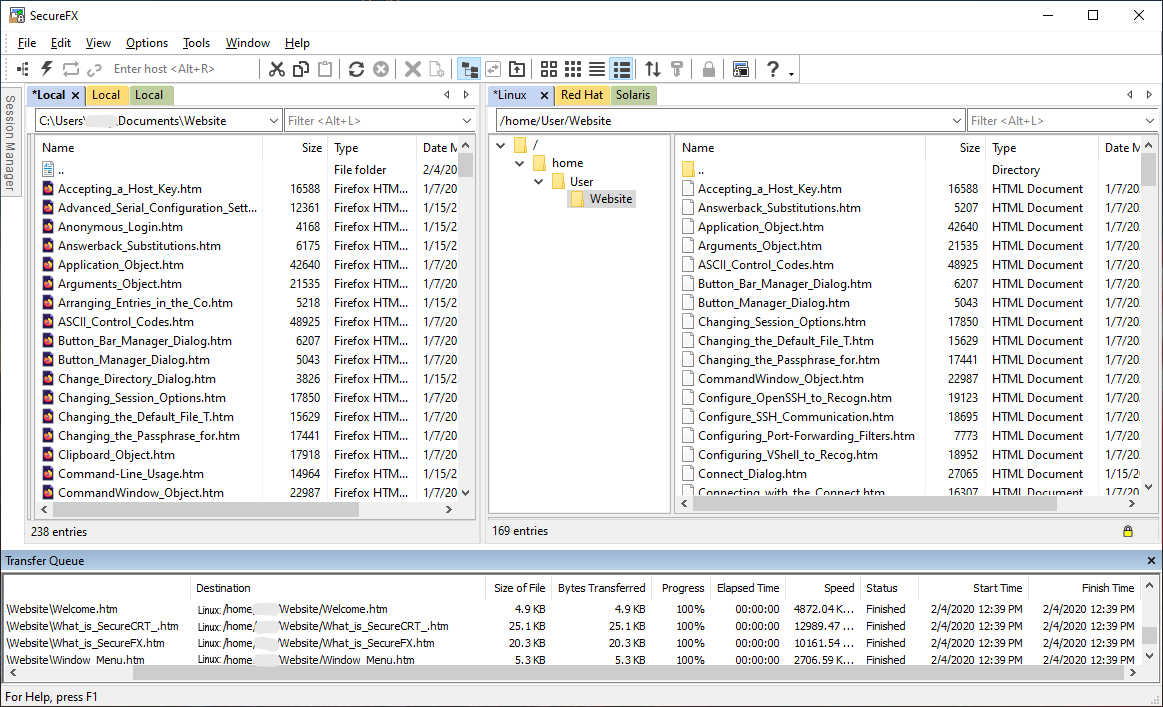
Task: Click the Cut scissors icon
Action: tap(277, 69)
